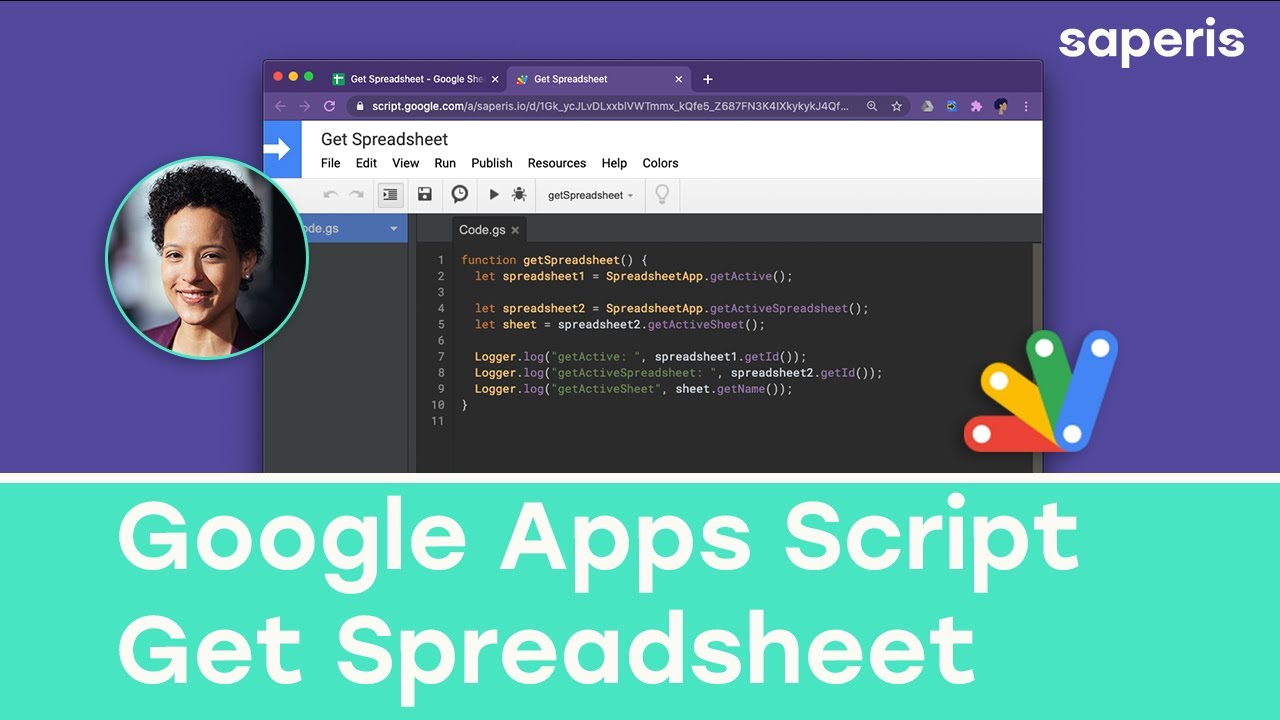Image resolution: width=1280 pixels, height=720 pixels.
Task: Open the File menu
Action: [331, 163]
